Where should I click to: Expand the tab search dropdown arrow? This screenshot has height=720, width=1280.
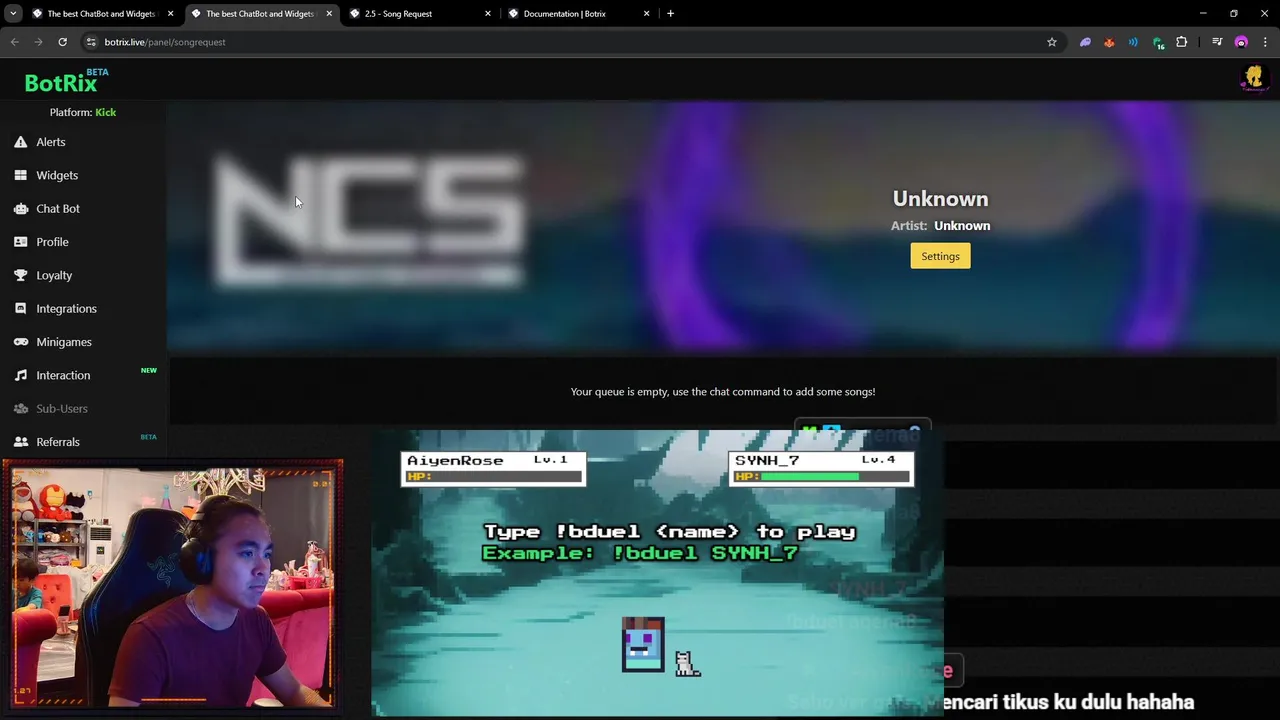coord(13,14)
